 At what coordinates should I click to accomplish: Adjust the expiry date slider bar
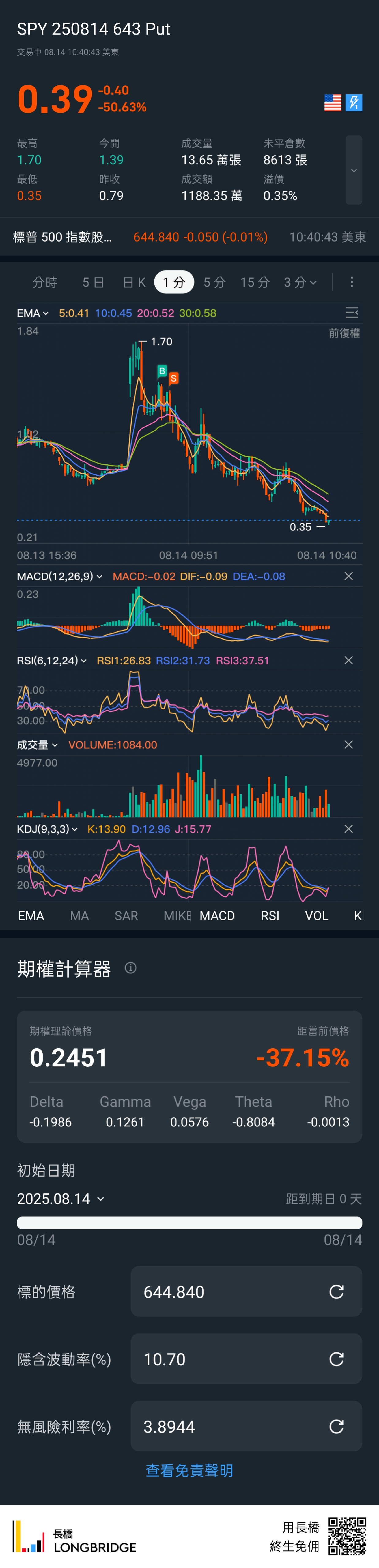click(x=189, y=1222)
